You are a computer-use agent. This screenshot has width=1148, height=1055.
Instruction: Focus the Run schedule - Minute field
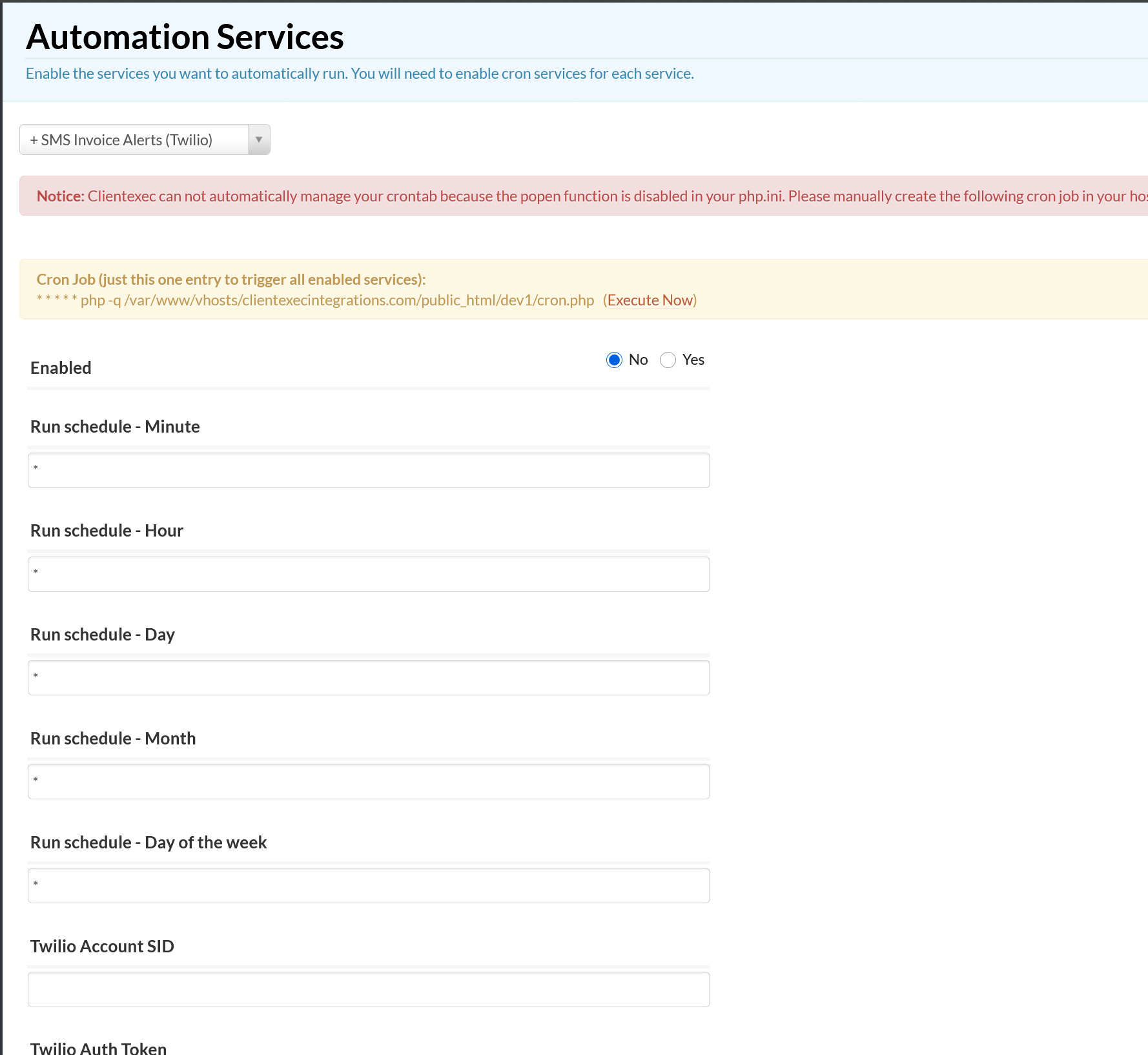pyautogui.click(x=369, y=470)
